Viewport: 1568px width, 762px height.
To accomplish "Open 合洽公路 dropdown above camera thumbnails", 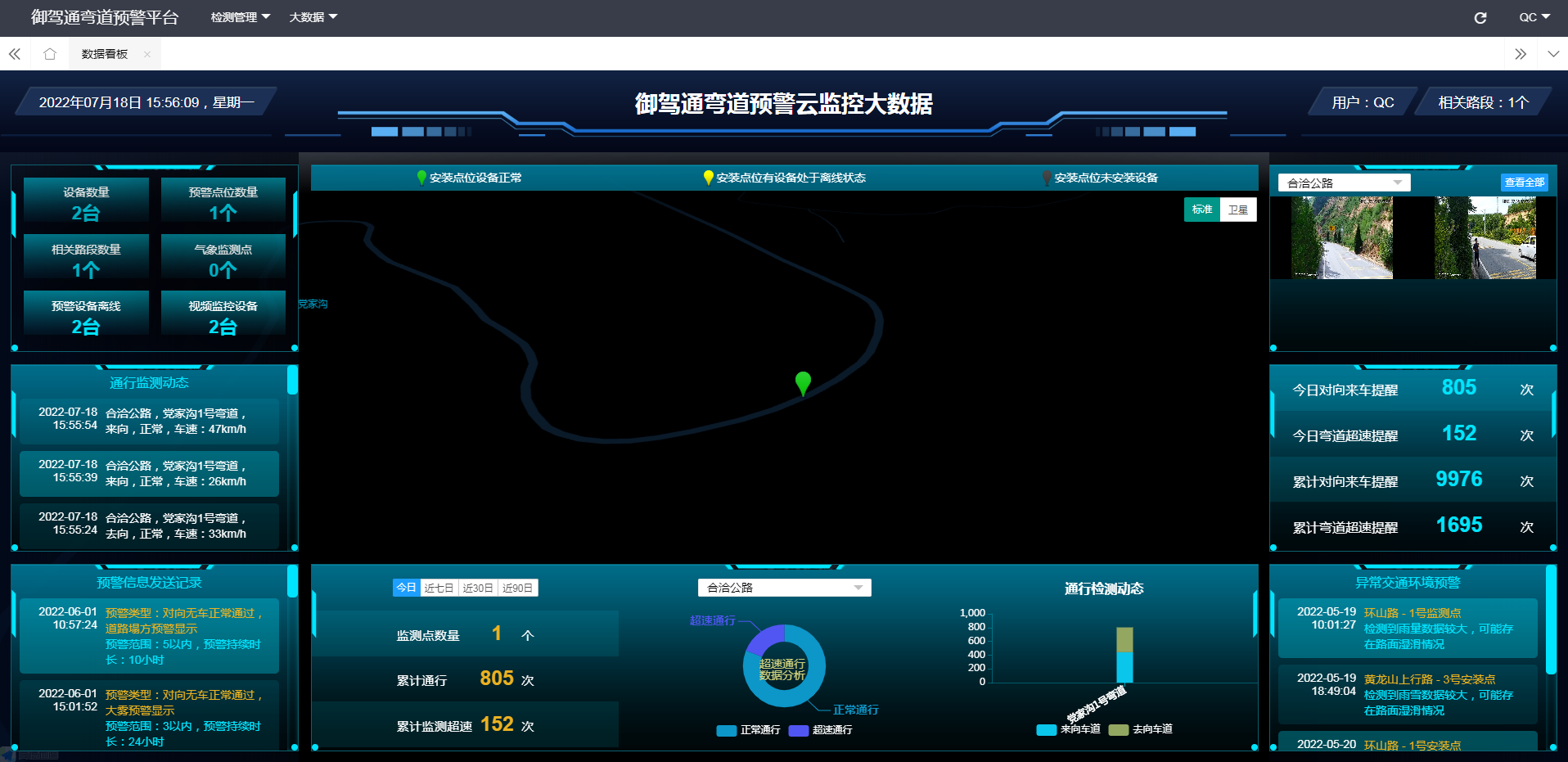I will pos(1344,183).
